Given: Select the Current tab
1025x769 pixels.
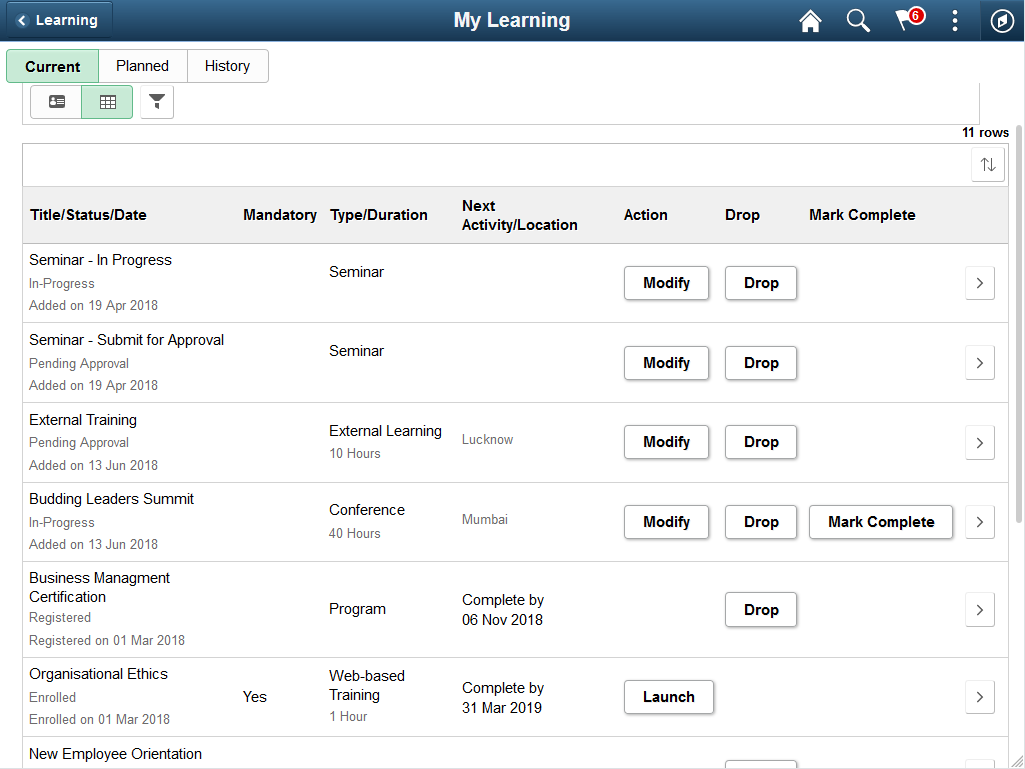Looking at the screenshot, I should [x=52, y=66].
